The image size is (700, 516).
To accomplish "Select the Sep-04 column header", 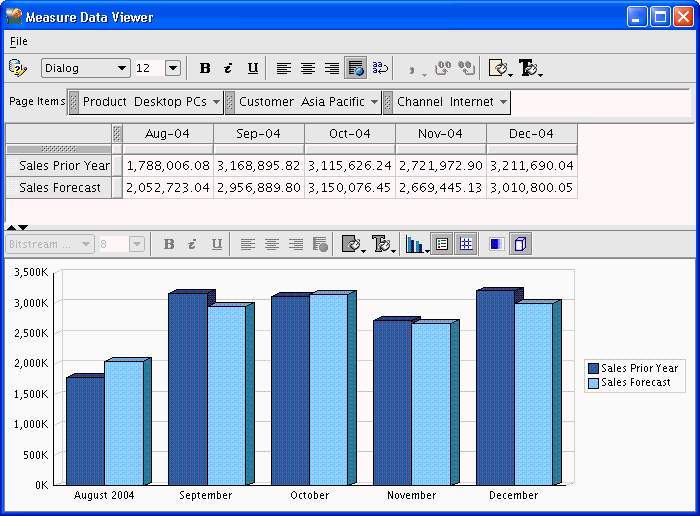I will [x=259, y=133].
